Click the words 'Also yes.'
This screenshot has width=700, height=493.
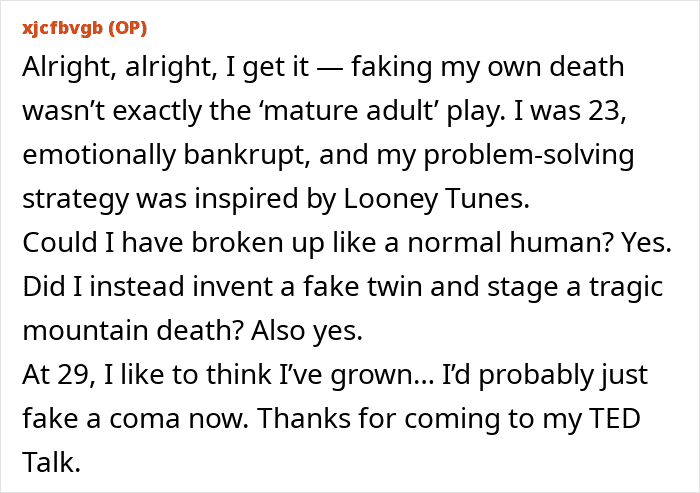pos(307,332)
